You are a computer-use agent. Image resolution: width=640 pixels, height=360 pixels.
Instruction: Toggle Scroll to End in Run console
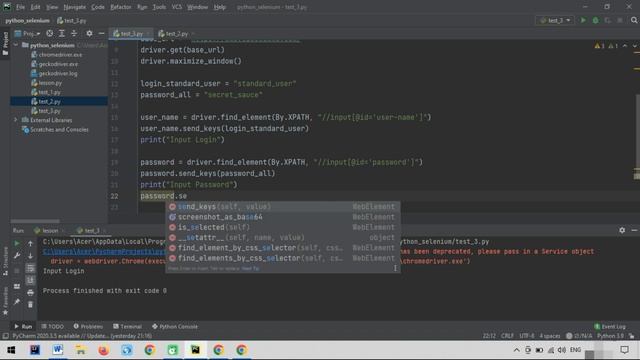(30, 280)
